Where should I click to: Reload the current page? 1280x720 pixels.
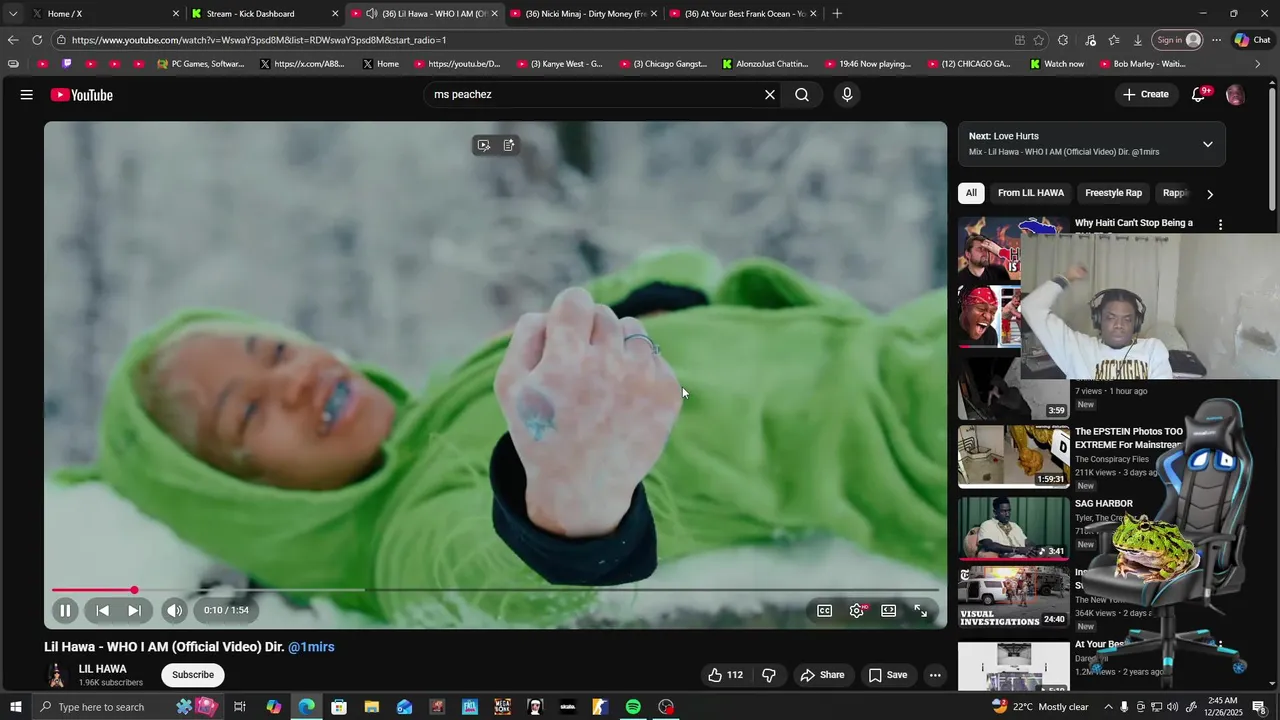click(37, 40)
